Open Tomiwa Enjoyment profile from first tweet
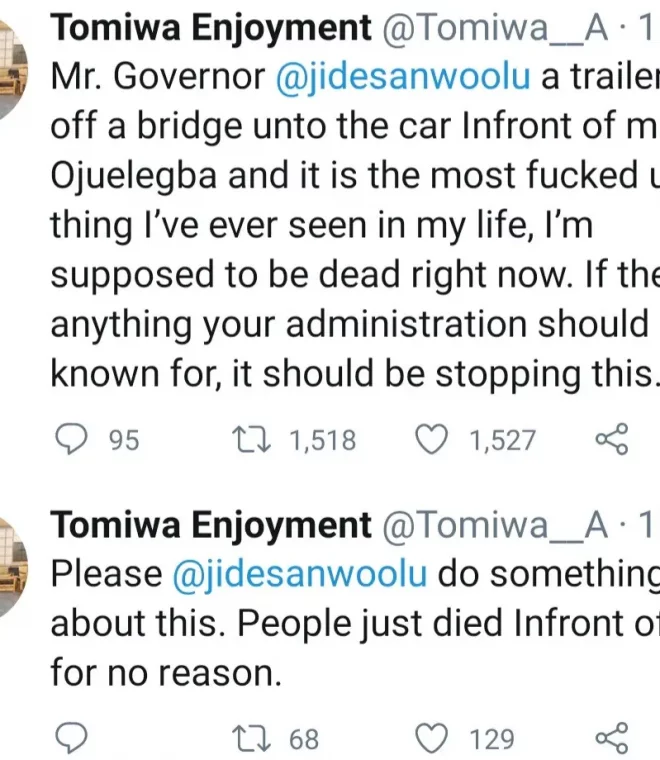660x760 pixels. pyautogui.click(x=210, y=28)
